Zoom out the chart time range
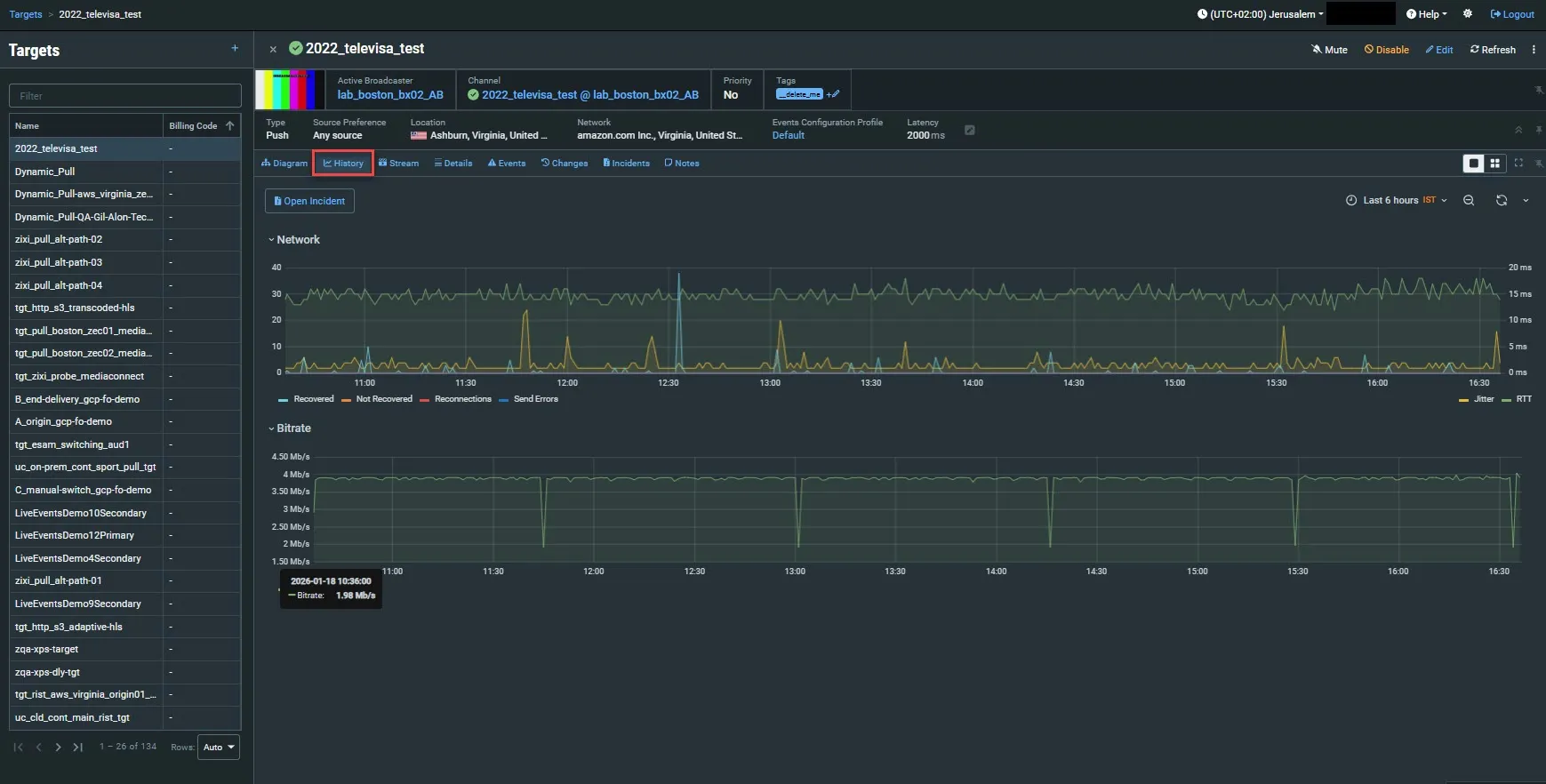The image size is (1546, 784). [1469, 201]
